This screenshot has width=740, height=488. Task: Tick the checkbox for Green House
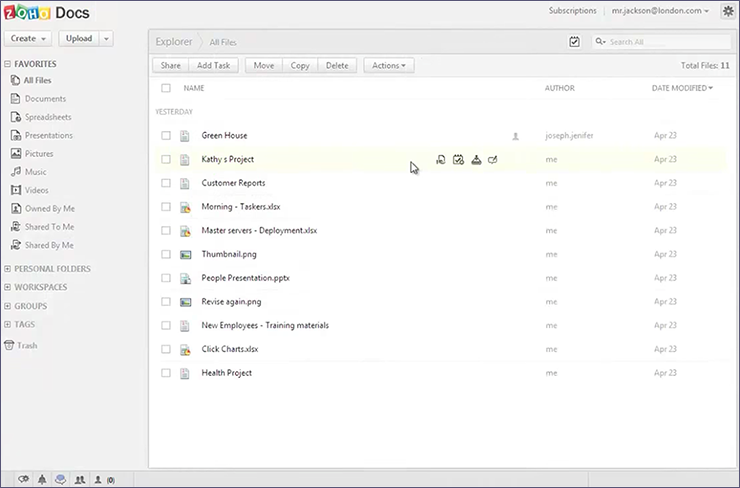tap(166, 136)
